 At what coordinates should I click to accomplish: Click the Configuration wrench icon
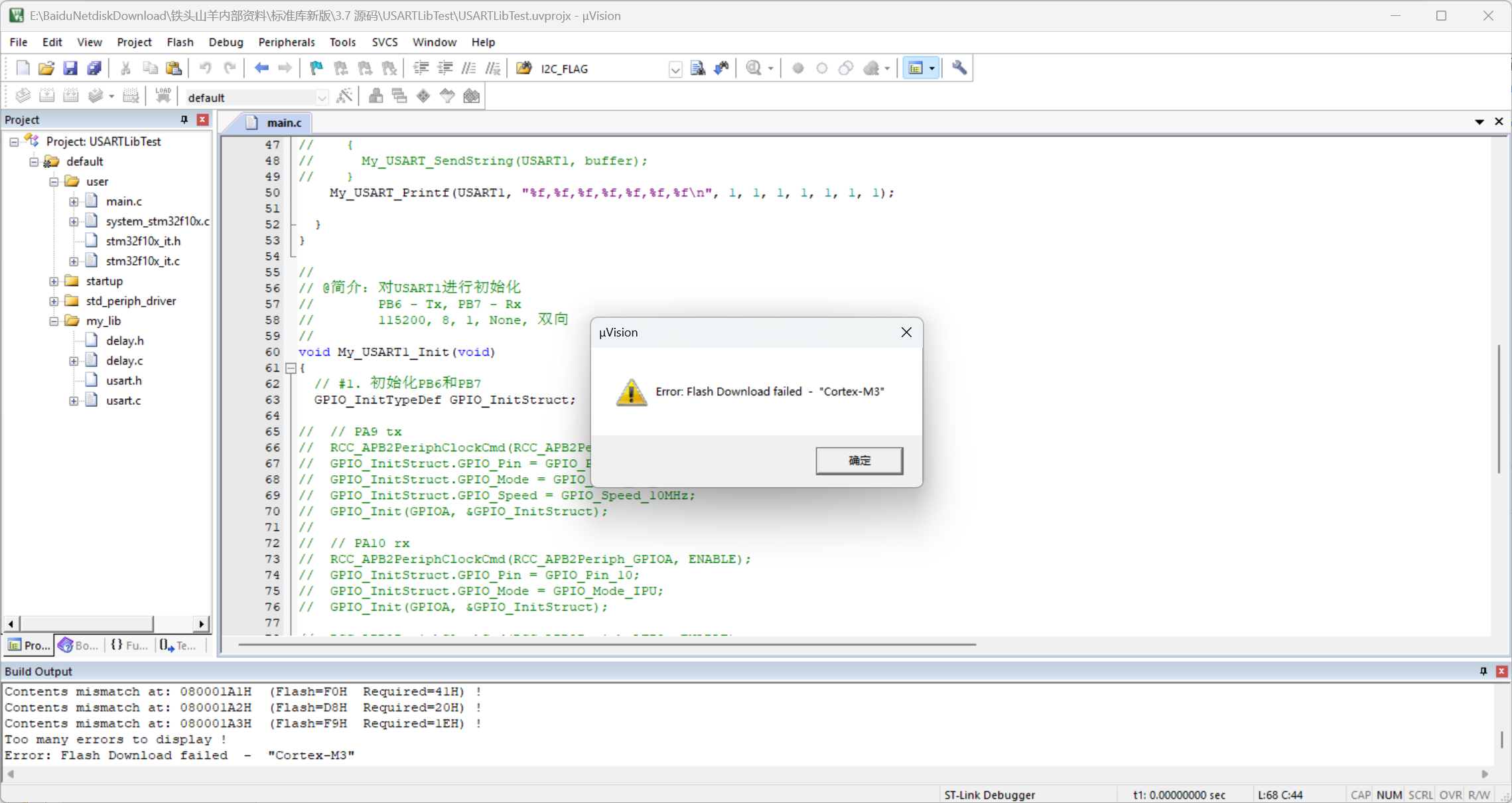coord(959,68)
